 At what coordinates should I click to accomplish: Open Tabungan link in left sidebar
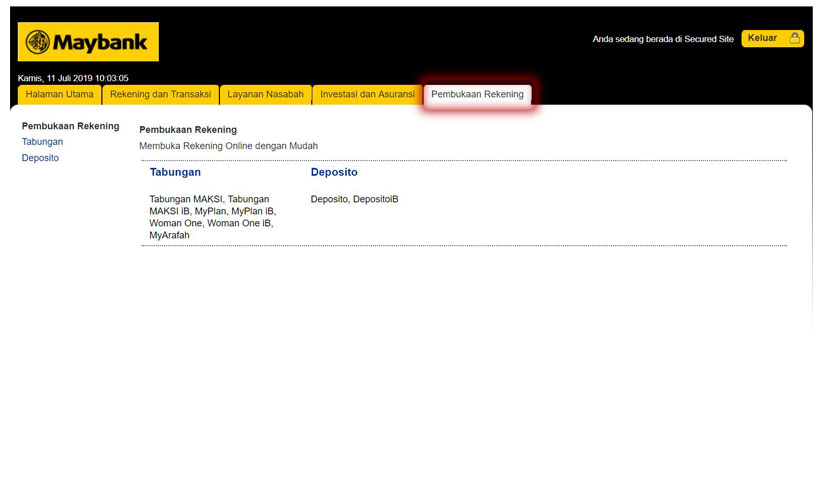tap(42, 141)
